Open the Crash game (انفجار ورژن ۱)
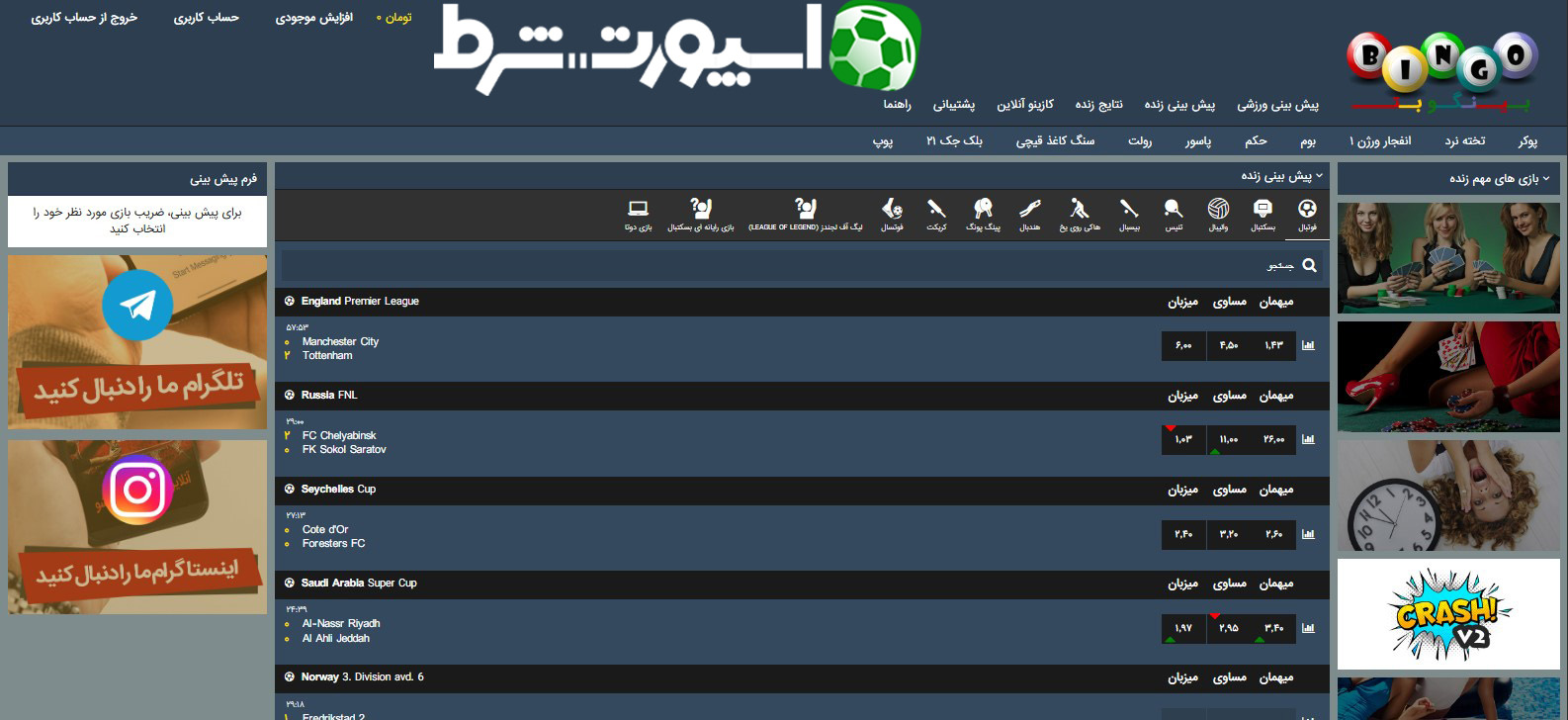The image size is (1568, 720). [1380, 140]
